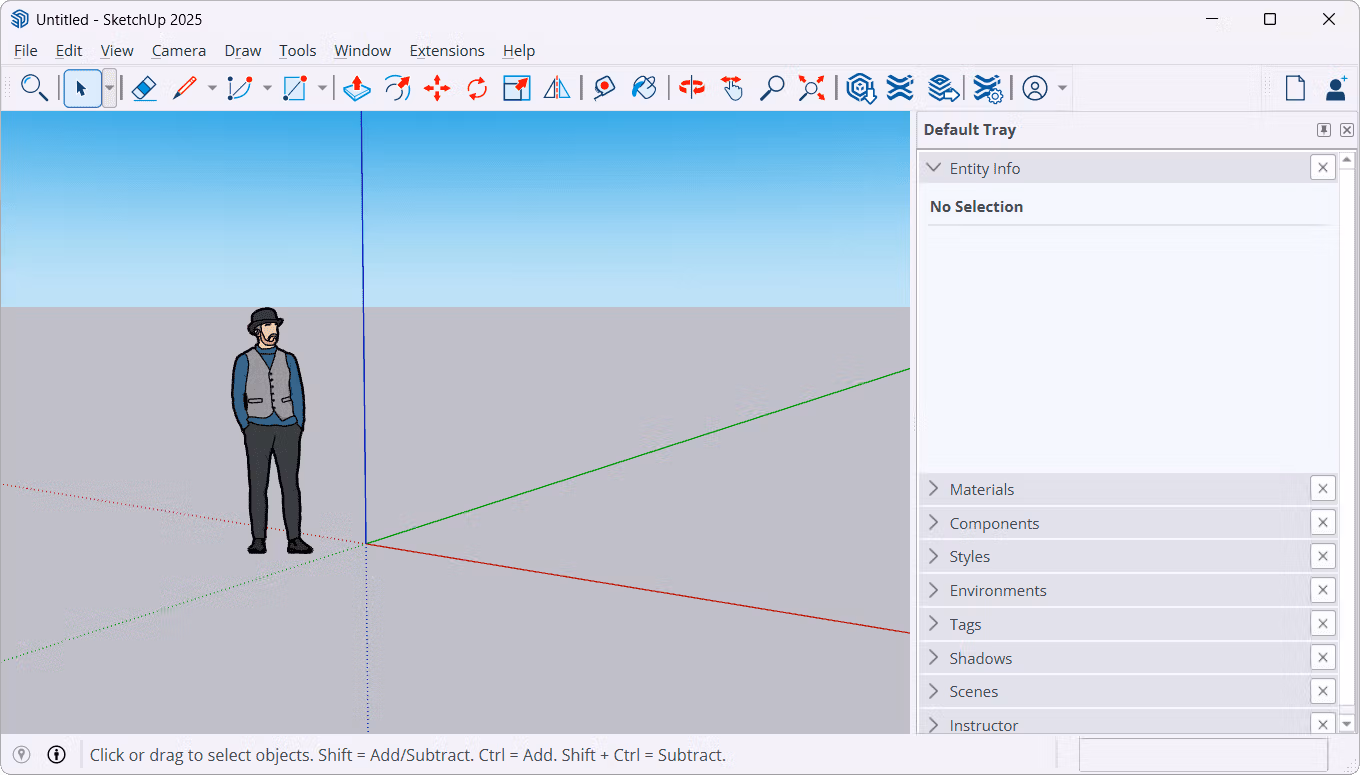1360x775 pixels.
Task: Select the Zoom tool
Action: [x=772, y=88]
